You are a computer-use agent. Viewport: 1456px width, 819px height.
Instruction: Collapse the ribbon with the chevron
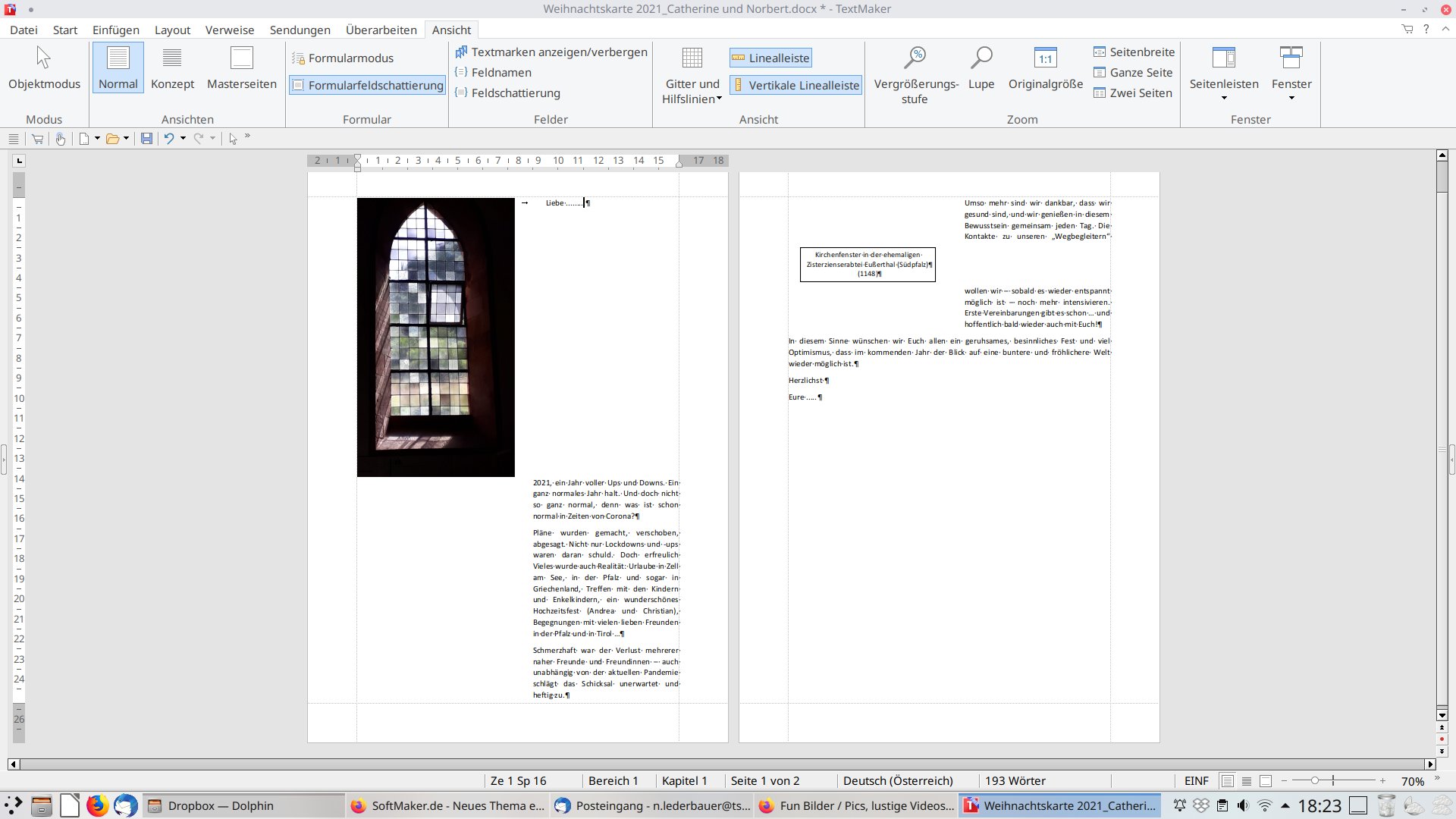point(1445,29)
